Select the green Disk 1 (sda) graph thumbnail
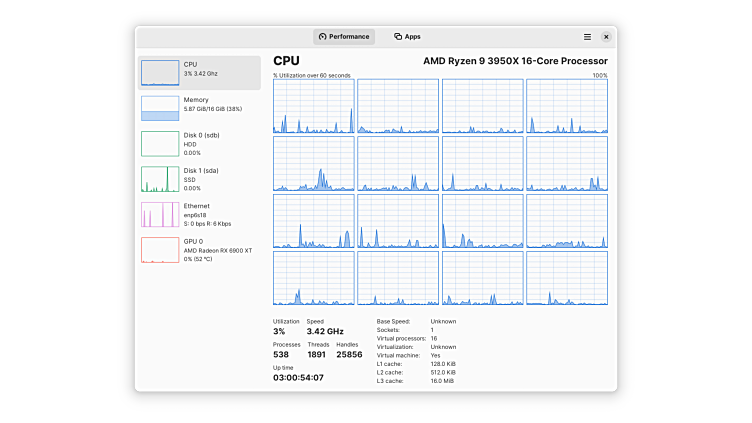The image size is (752, 423). [159, 179]
